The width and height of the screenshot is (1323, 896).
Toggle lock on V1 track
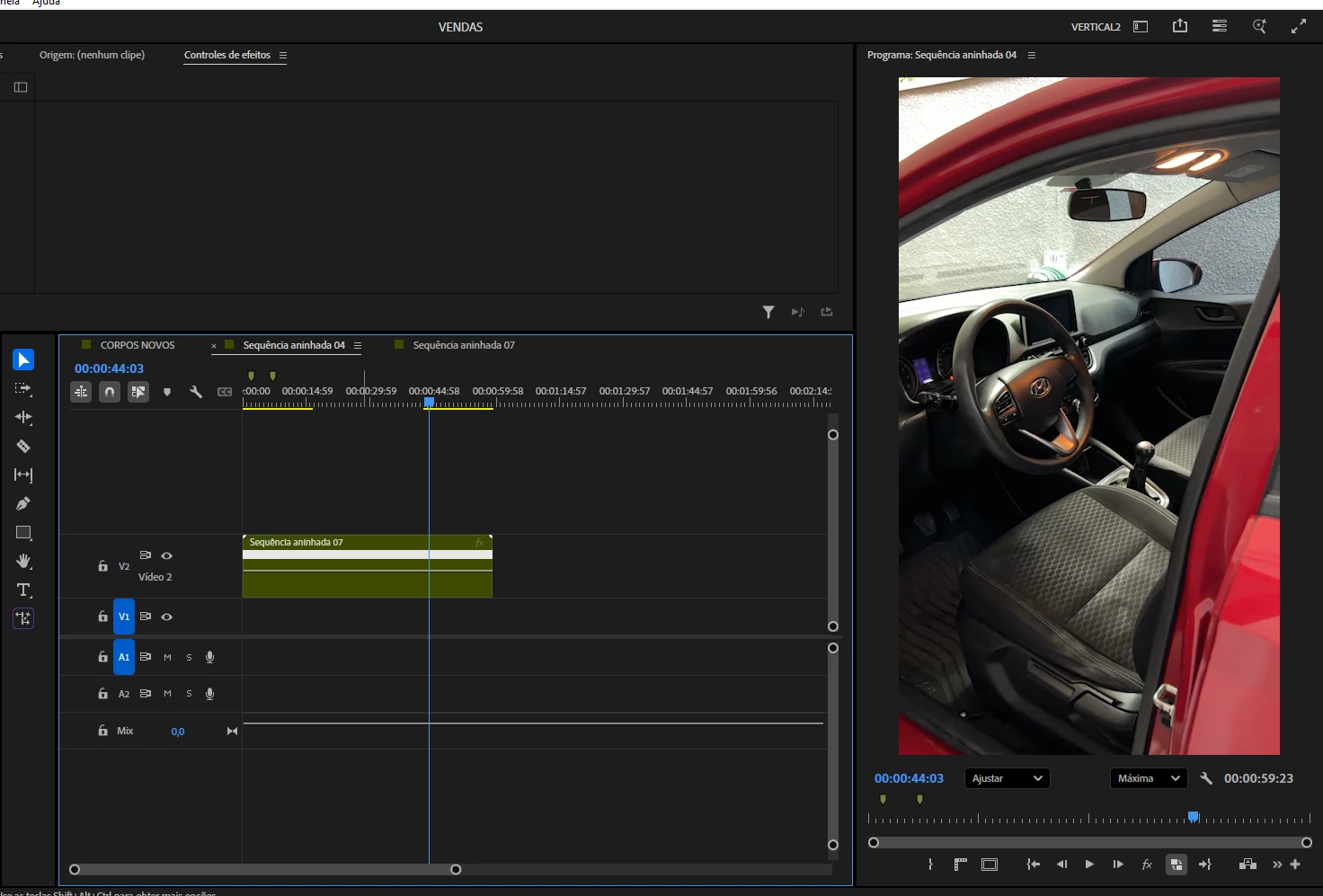pos(102,617)
